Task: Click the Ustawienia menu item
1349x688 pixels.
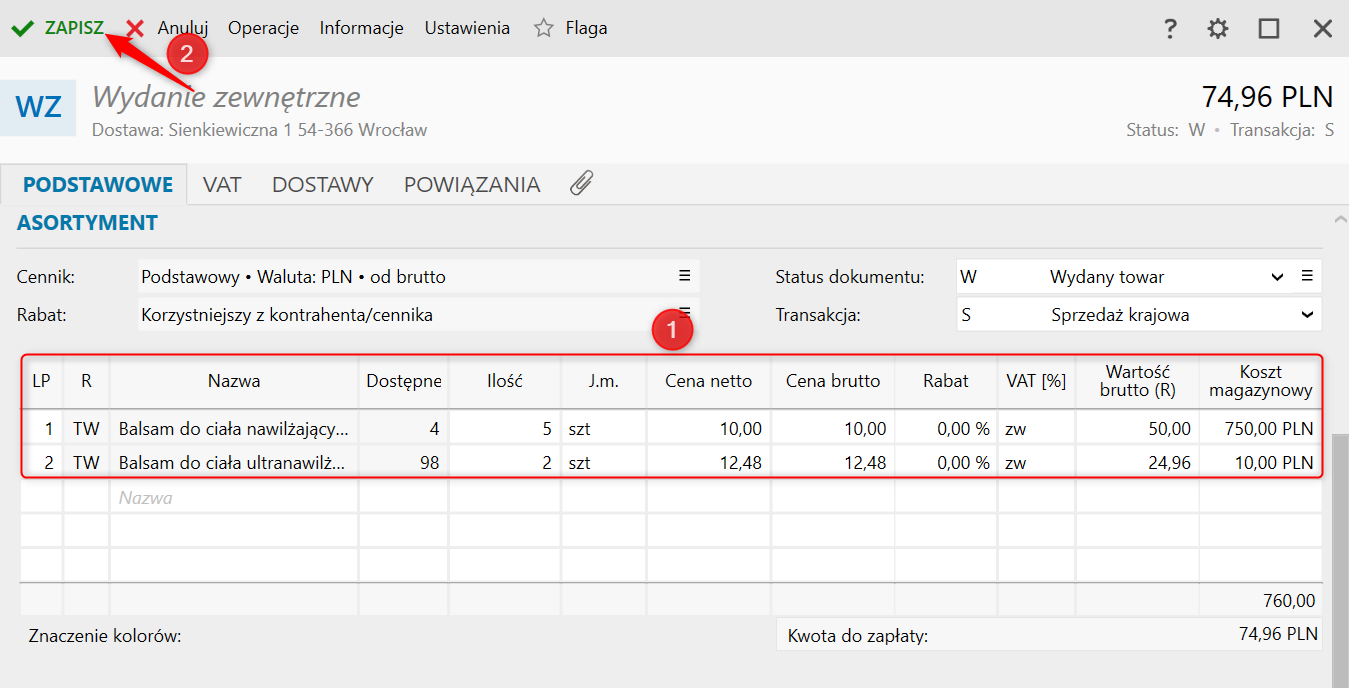Action: click(467, 28)
